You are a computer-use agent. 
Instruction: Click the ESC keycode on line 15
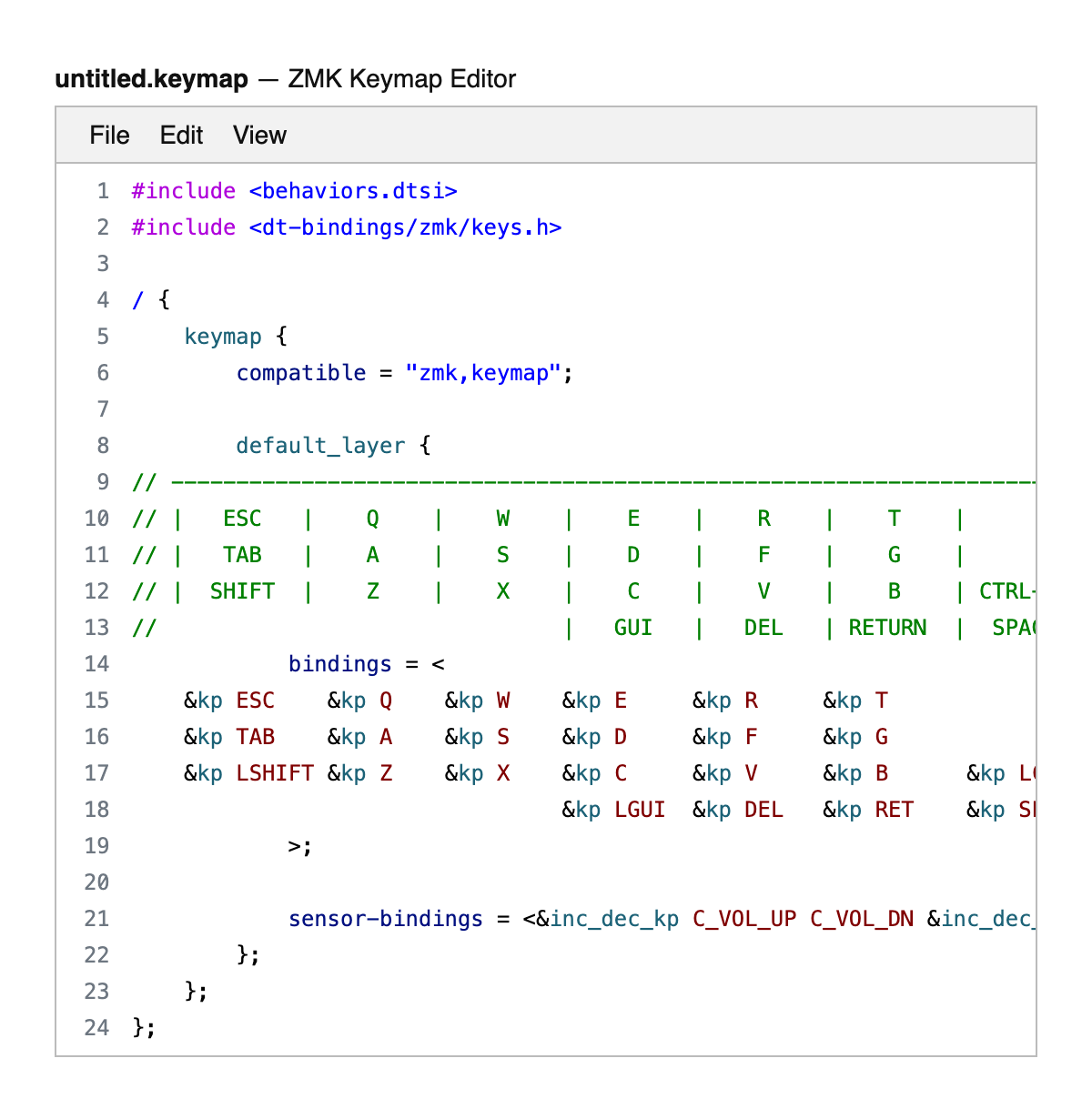point(255,701)
